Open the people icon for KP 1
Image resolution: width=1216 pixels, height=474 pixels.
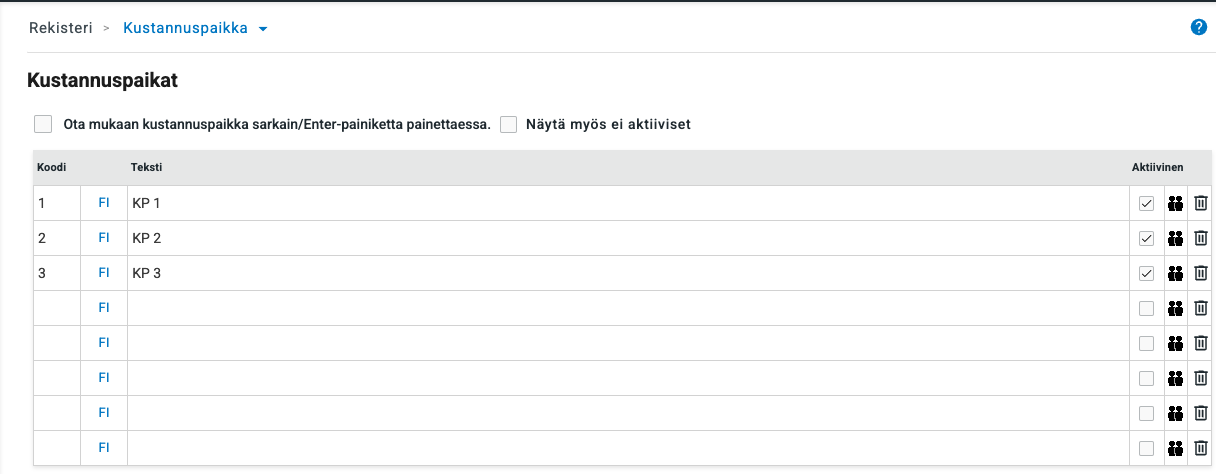point(1176,203)
